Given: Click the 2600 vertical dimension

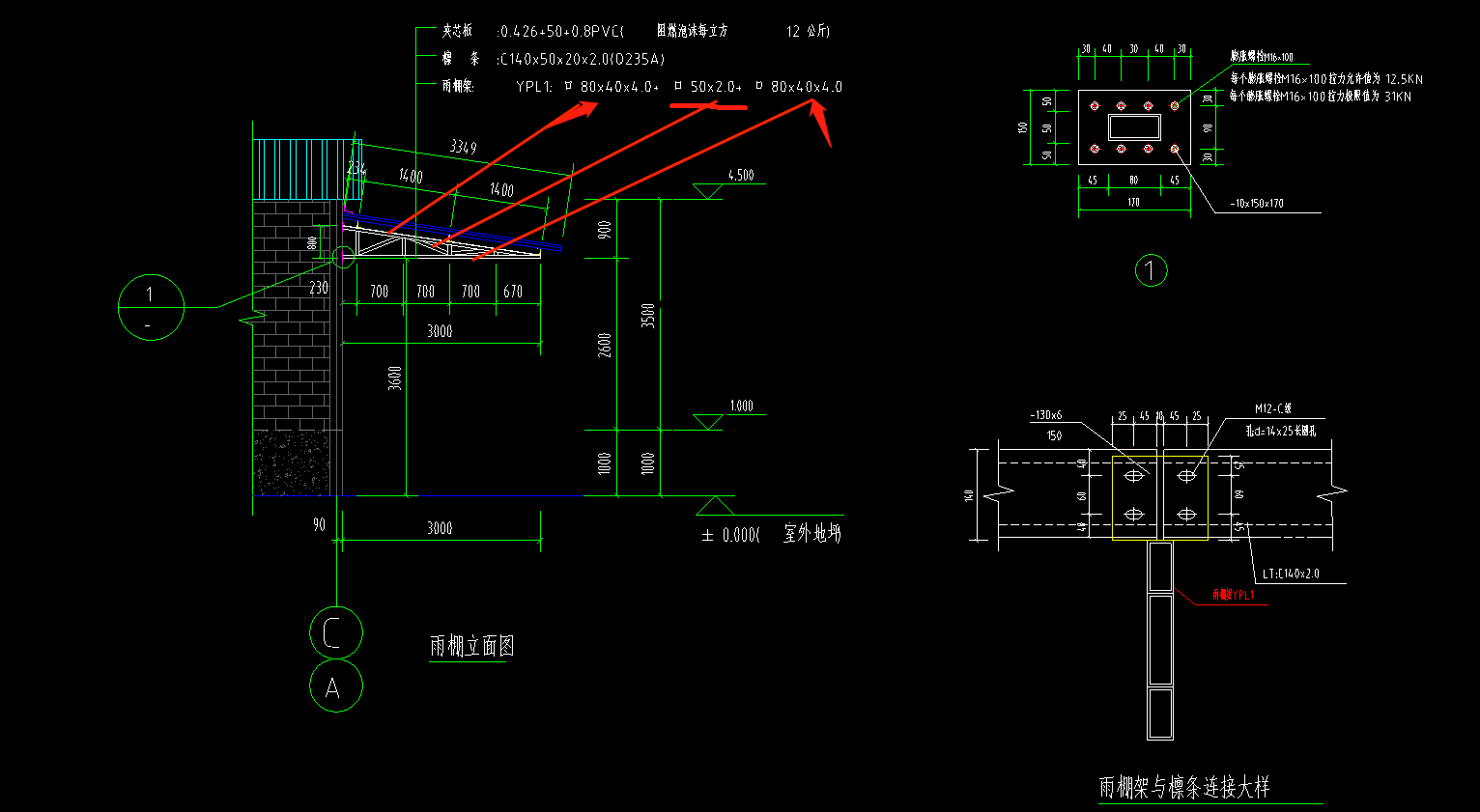Looking at the screenshot, I should click(x=605, y=346).
